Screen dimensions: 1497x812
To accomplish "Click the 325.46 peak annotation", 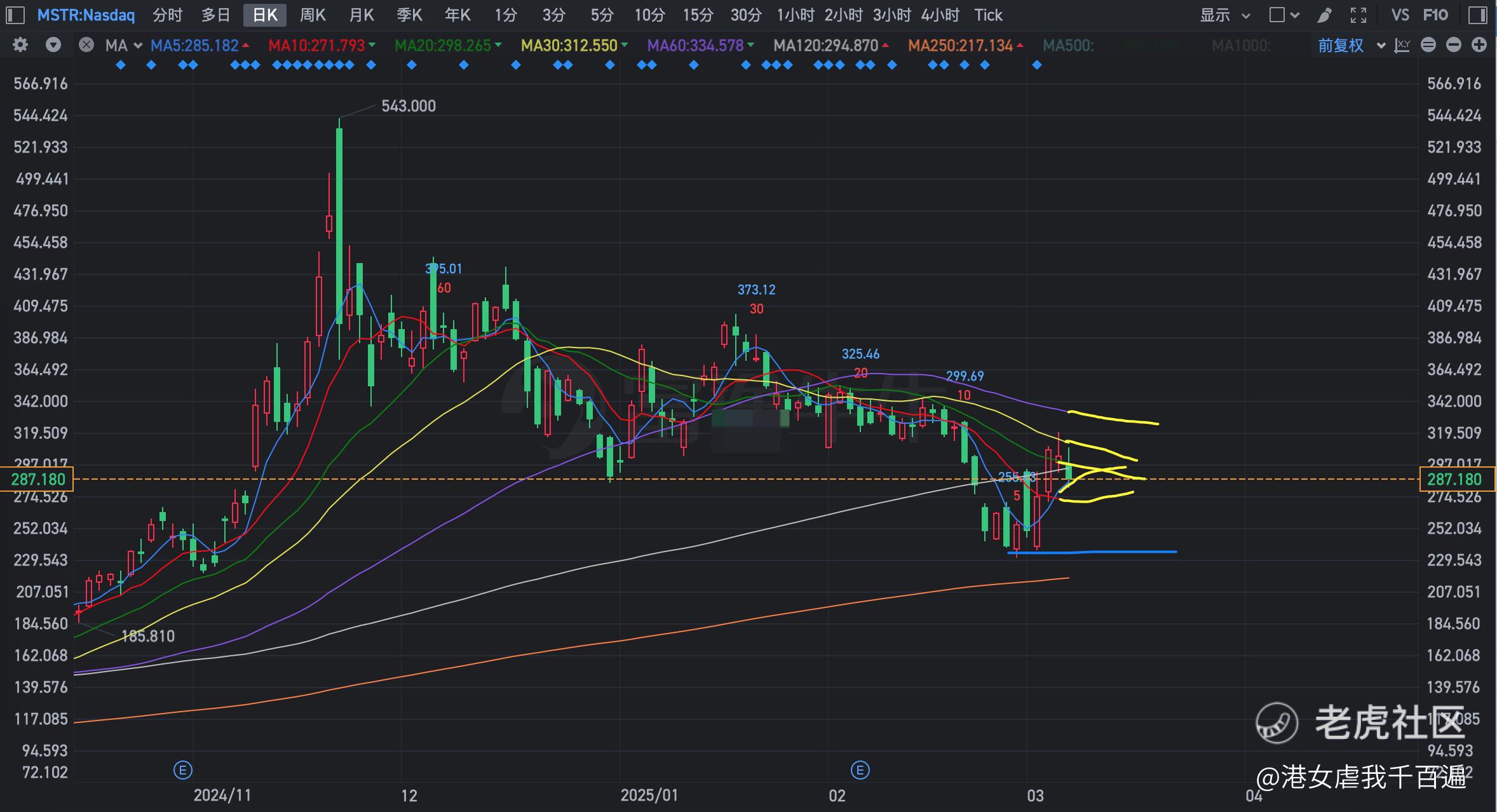I will [860, 354].
